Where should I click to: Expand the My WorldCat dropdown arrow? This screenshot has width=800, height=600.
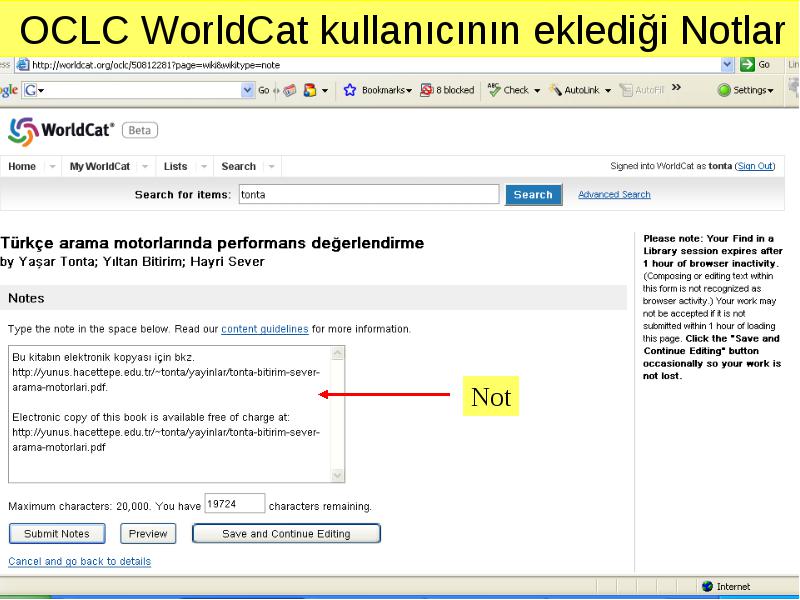tap(145, 166)
